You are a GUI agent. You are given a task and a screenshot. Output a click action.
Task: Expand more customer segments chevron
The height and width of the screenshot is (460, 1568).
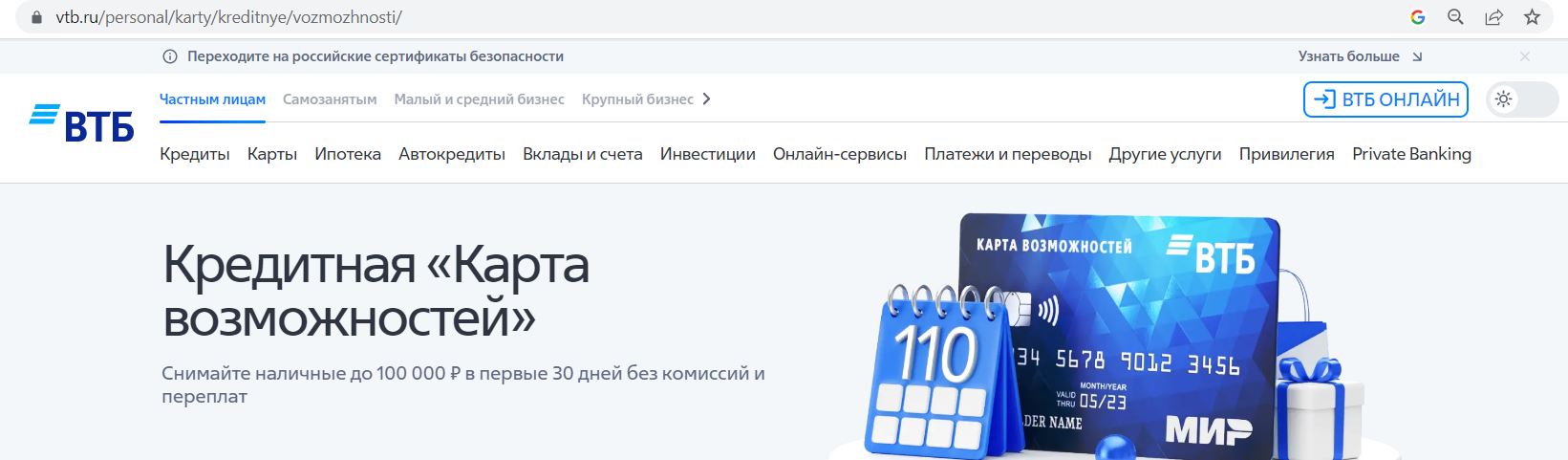706,99
